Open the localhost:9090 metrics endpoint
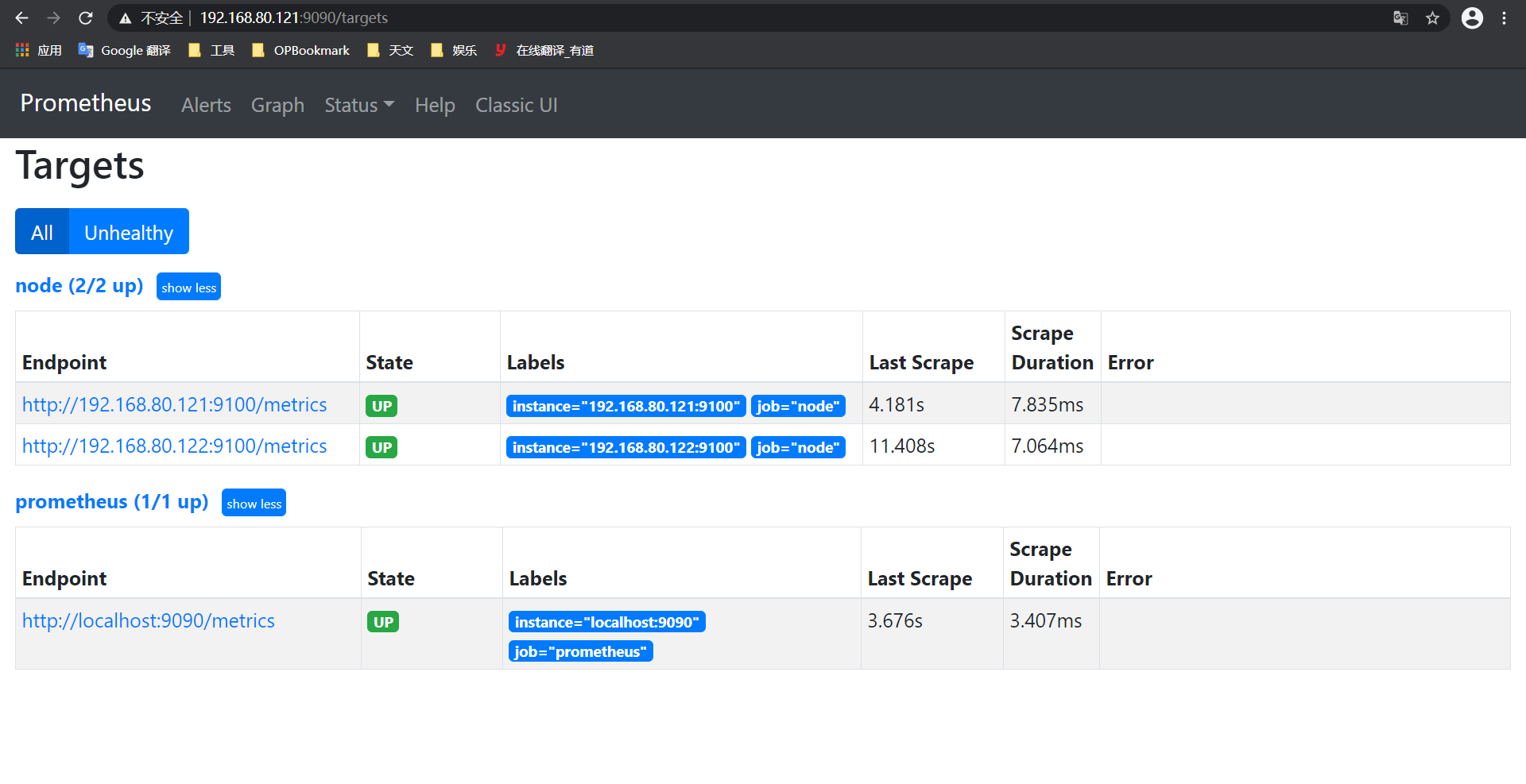The width and height of the screenshot is (1526, 784). 149,620
